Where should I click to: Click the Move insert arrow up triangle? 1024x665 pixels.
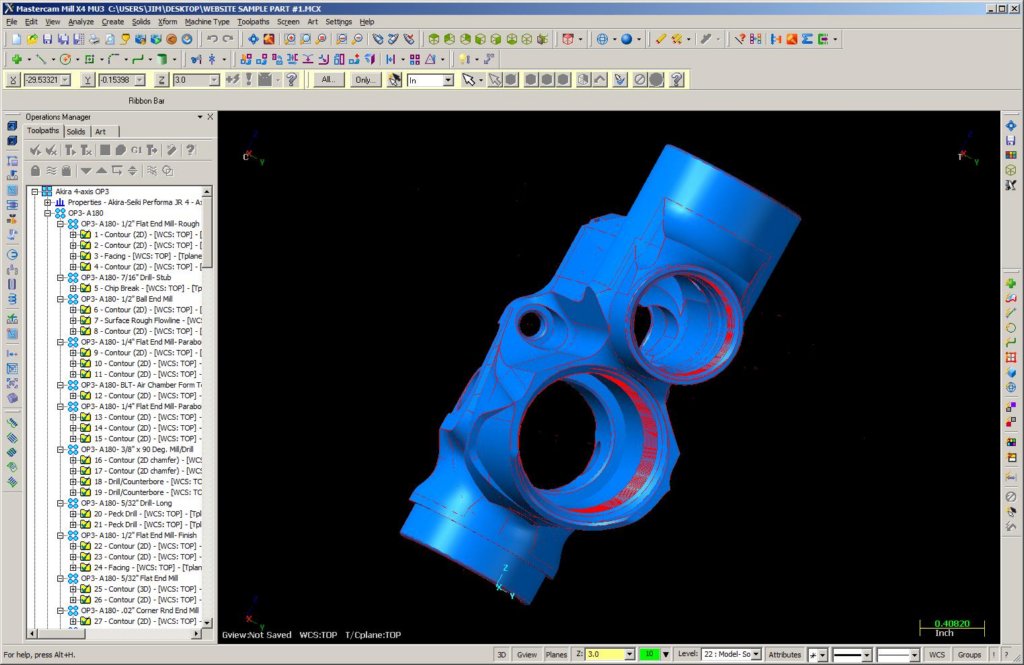point(101,170)
